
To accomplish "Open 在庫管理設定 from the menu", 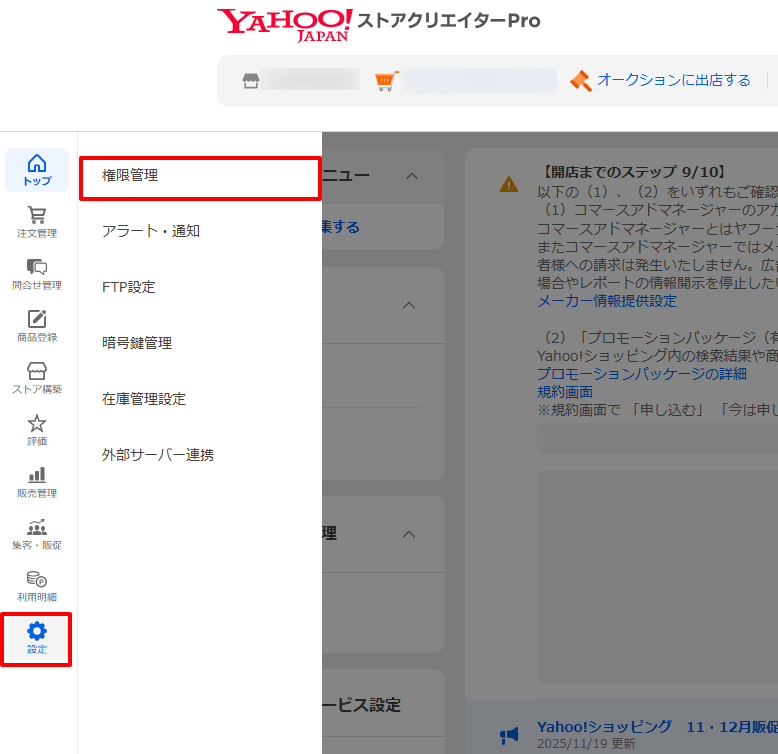I will (144, 399).
